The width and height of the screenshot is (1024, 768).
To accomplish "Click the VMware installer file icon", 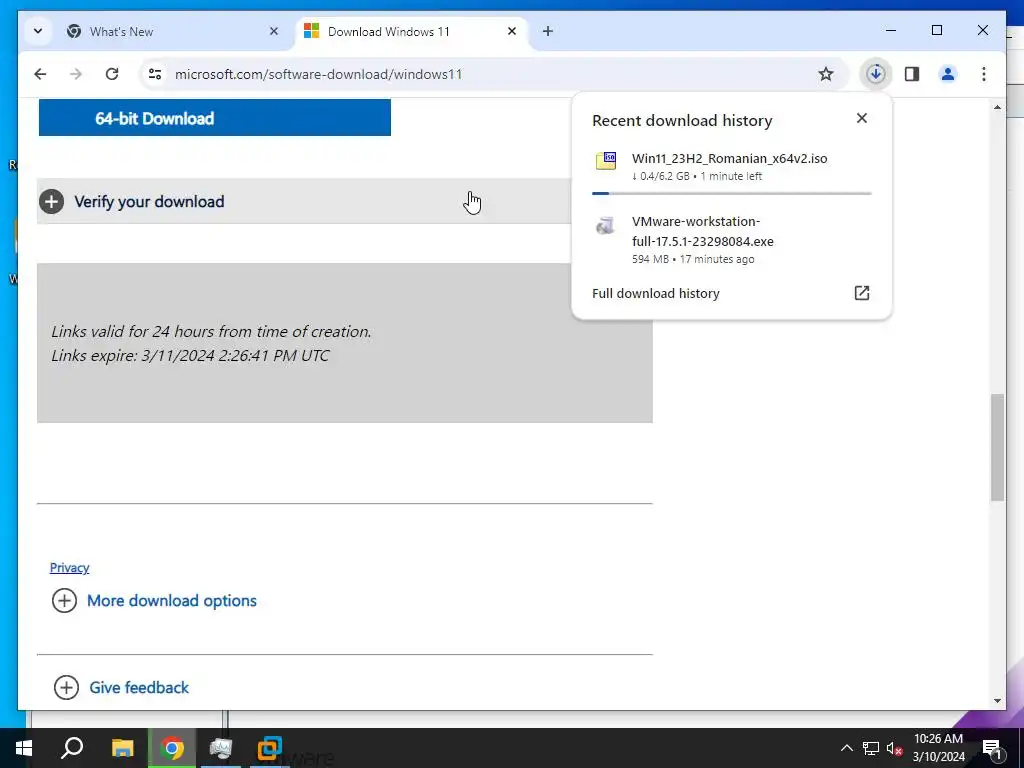I will (605, 225).
